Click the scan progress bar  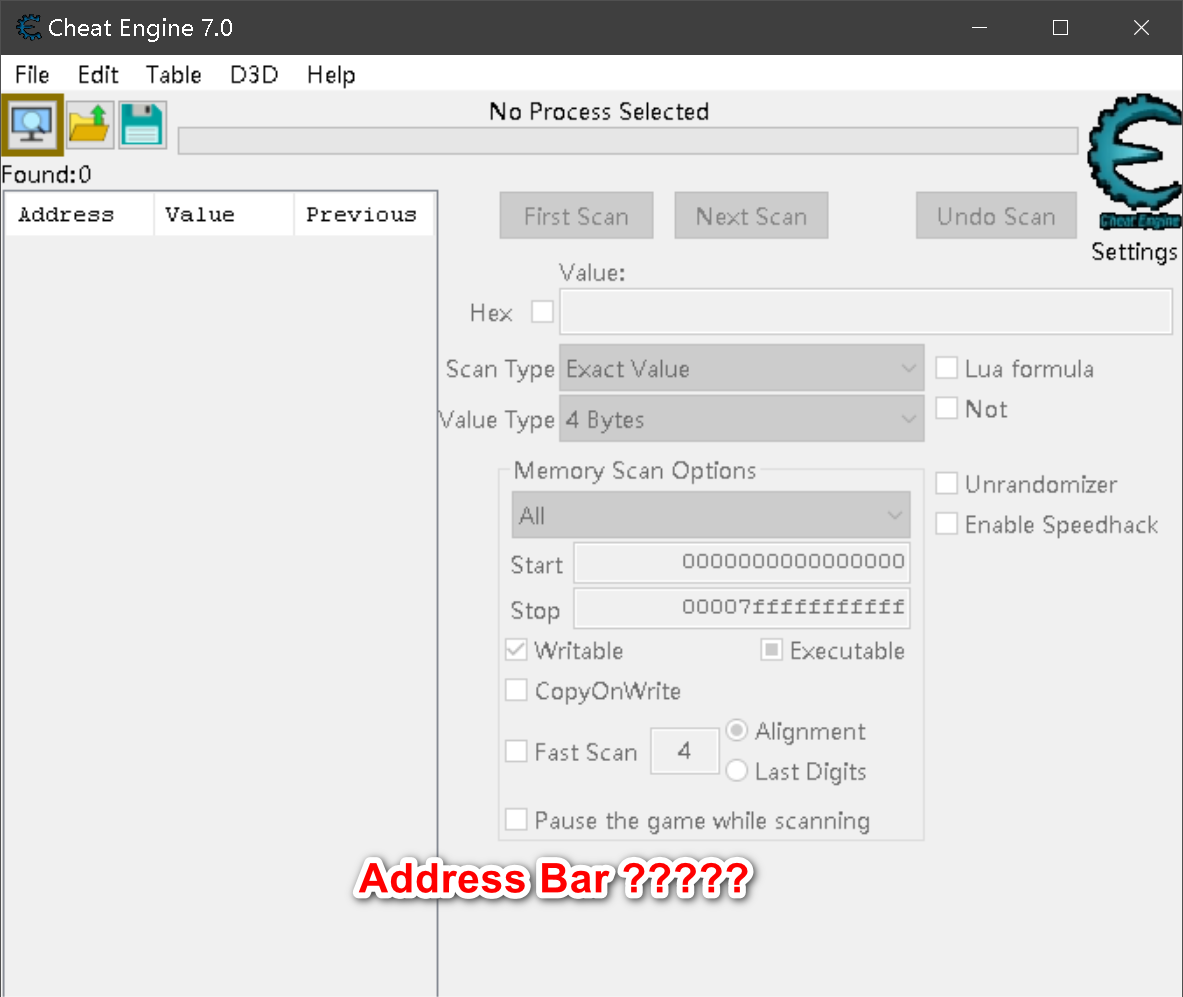tap(628, 141)
